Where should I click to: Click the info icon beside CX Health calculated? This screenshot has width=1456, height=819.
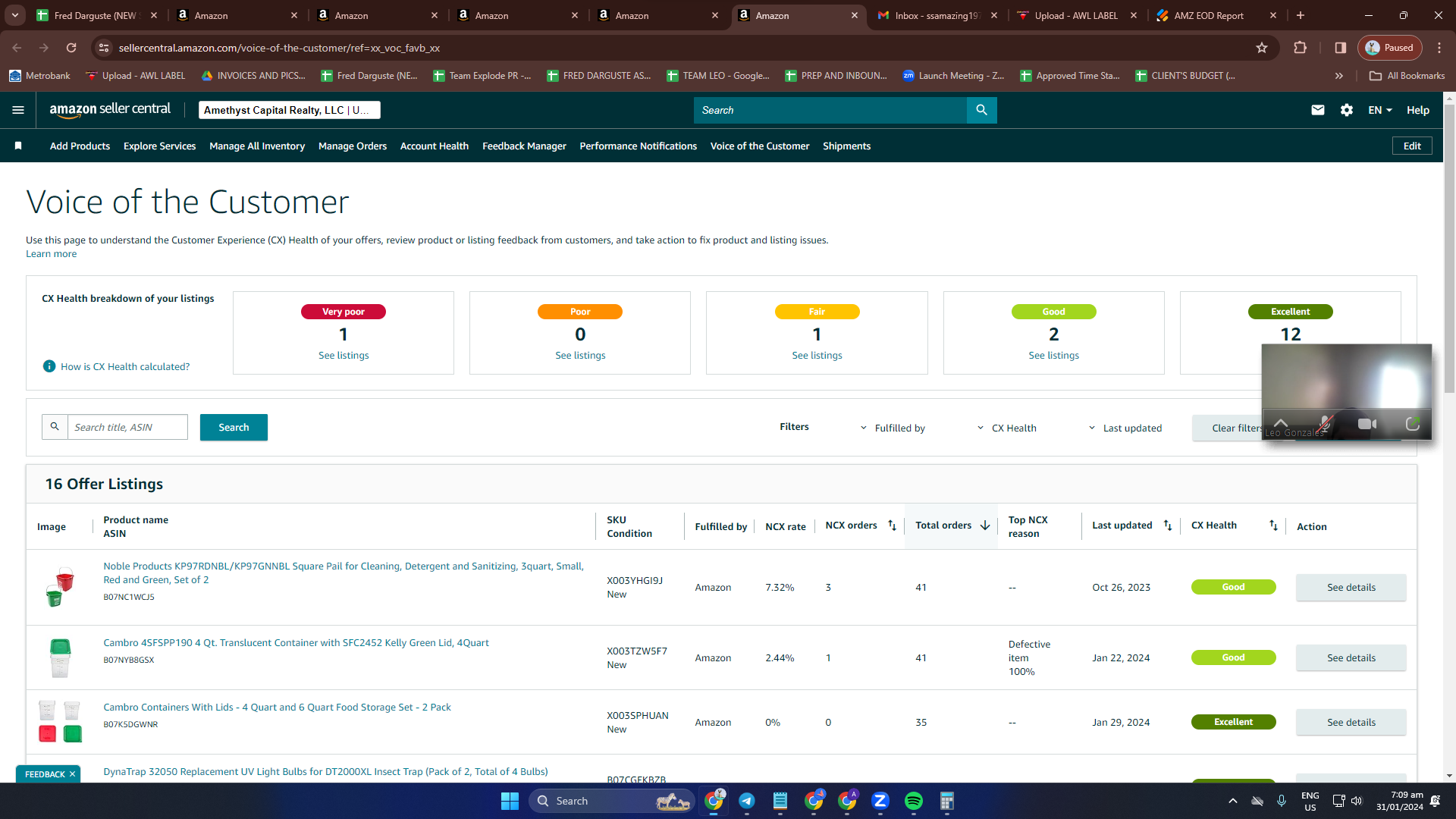pos(49,366)
